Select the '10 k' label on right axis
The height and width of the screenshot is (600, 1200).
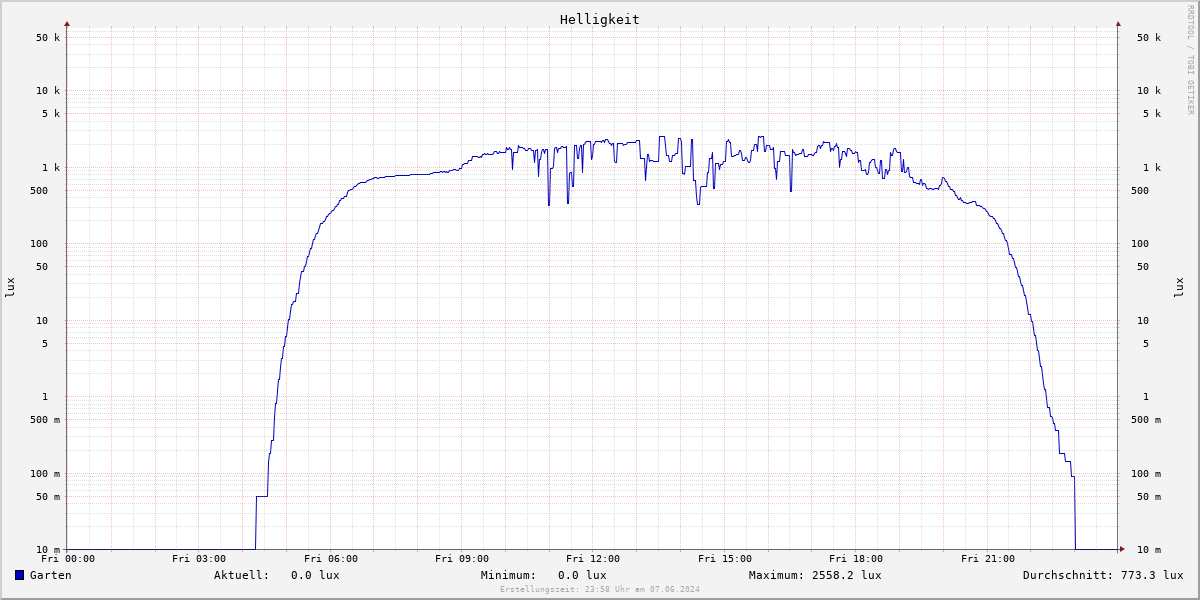click(1149, 91)
